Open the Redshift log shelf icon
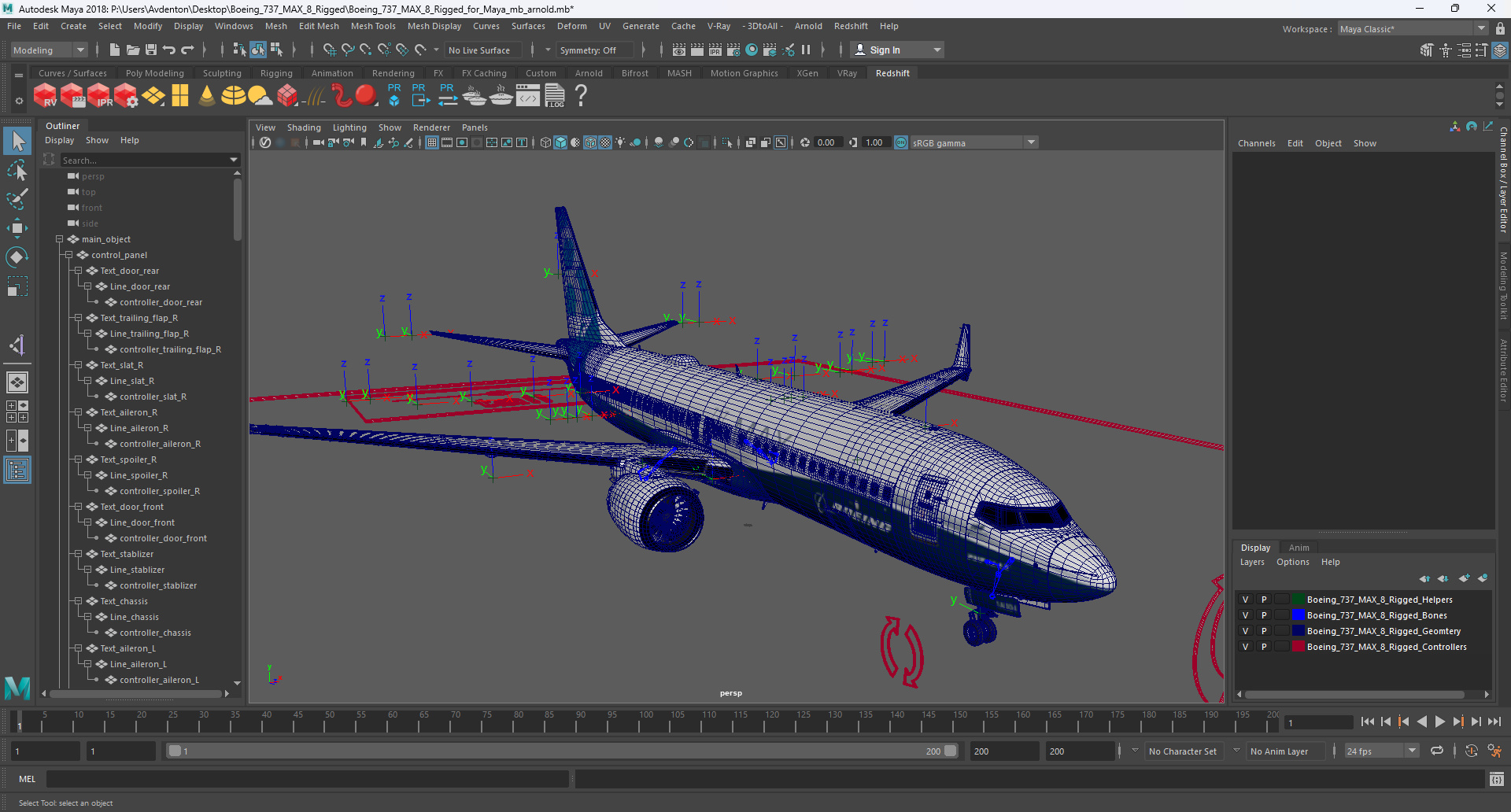1511x812 pixels. pyautogui.click(x=555, y=96)
